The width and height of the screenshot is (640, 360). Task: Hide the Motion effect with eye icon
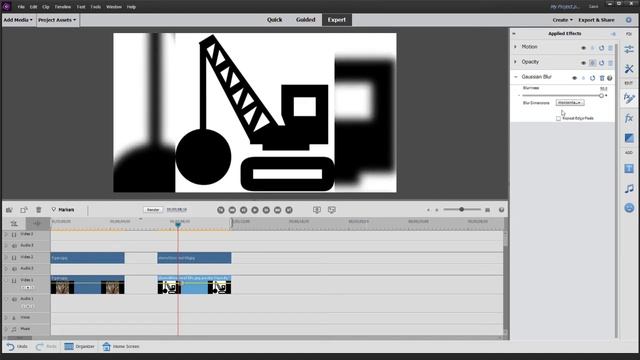(x=583, y=48)
